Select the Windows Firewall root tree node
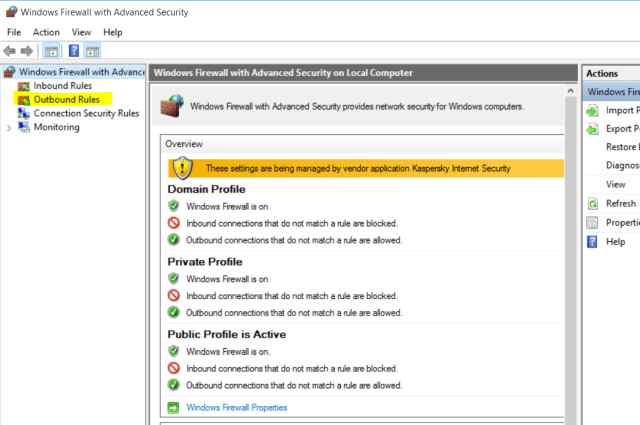Screen dimensions: 640x425 tap(82, 72)
